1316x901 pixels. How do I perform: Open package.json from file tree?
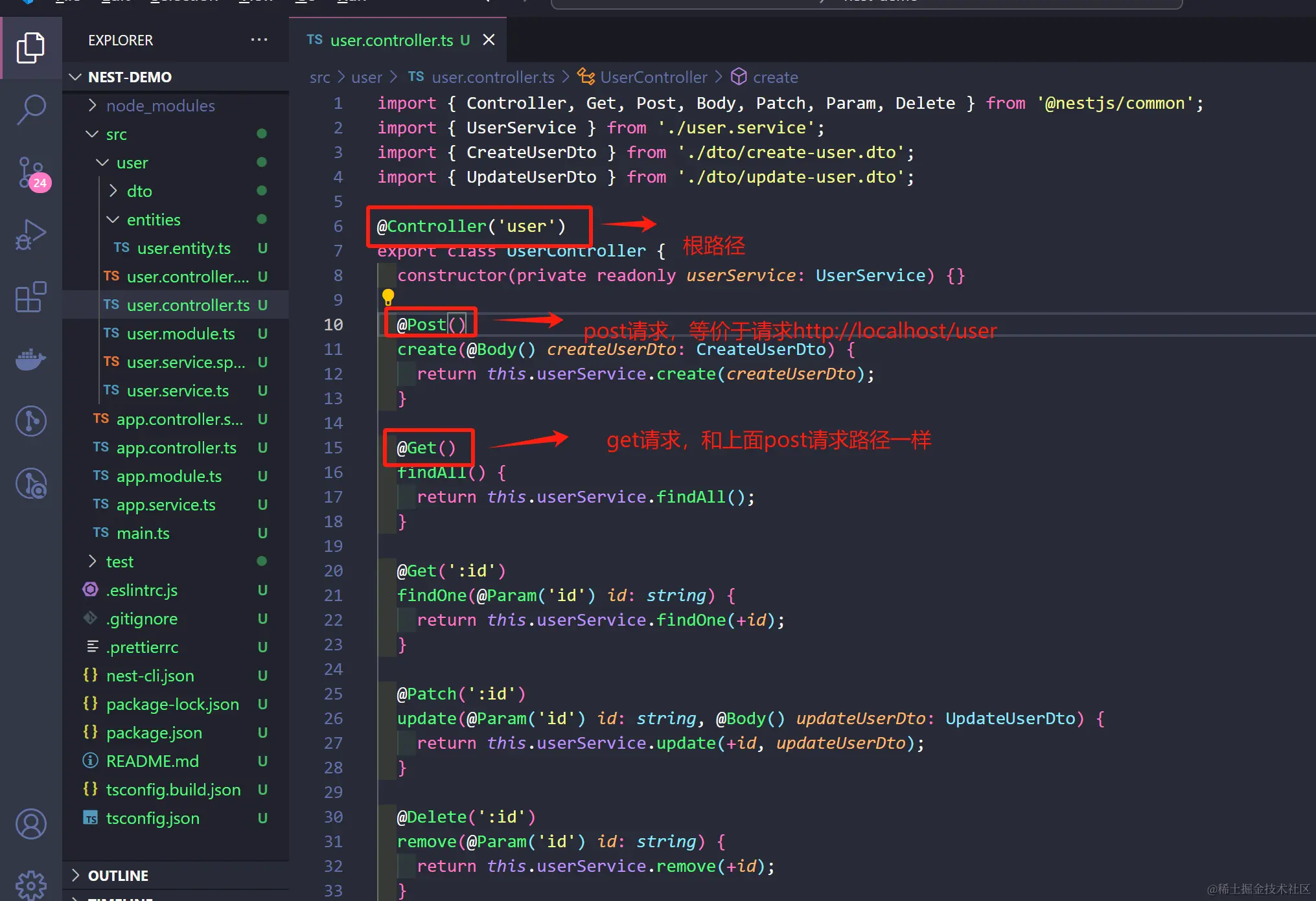154,733
